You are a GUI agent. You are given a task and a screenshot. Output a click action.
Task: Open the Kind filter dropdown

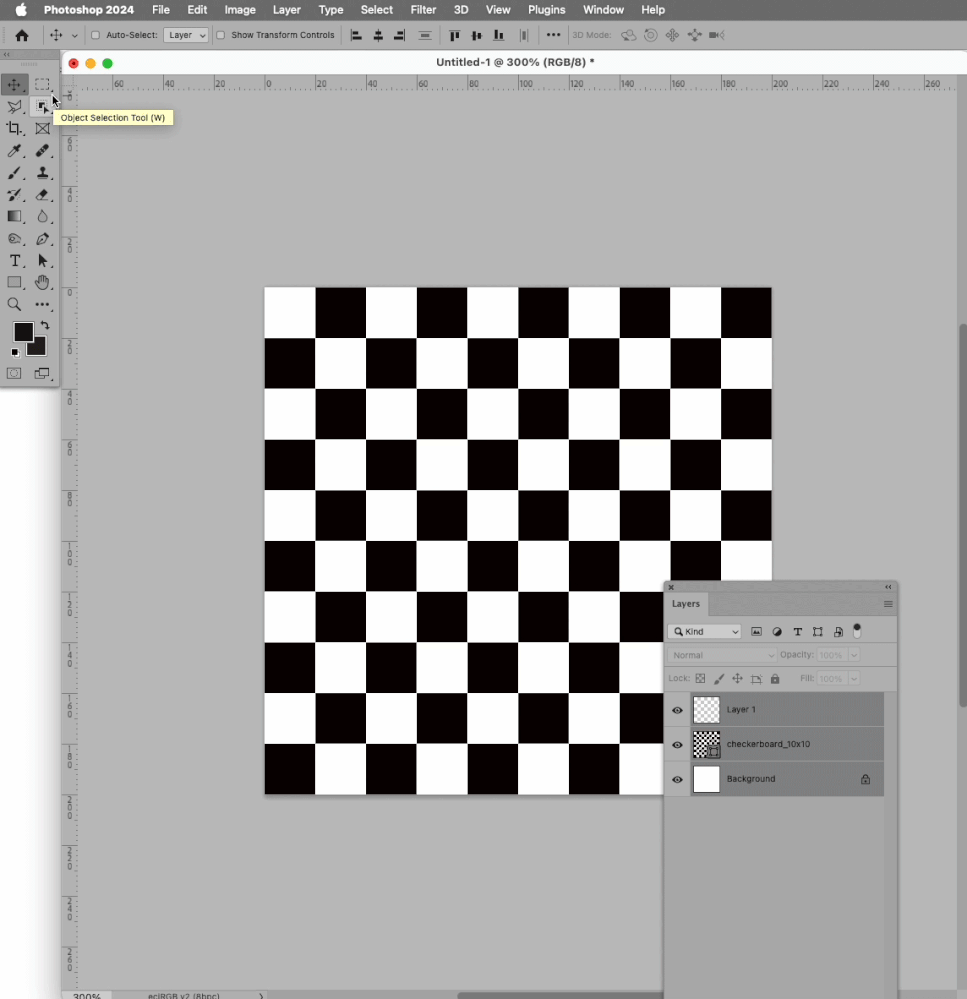point(705,631)
